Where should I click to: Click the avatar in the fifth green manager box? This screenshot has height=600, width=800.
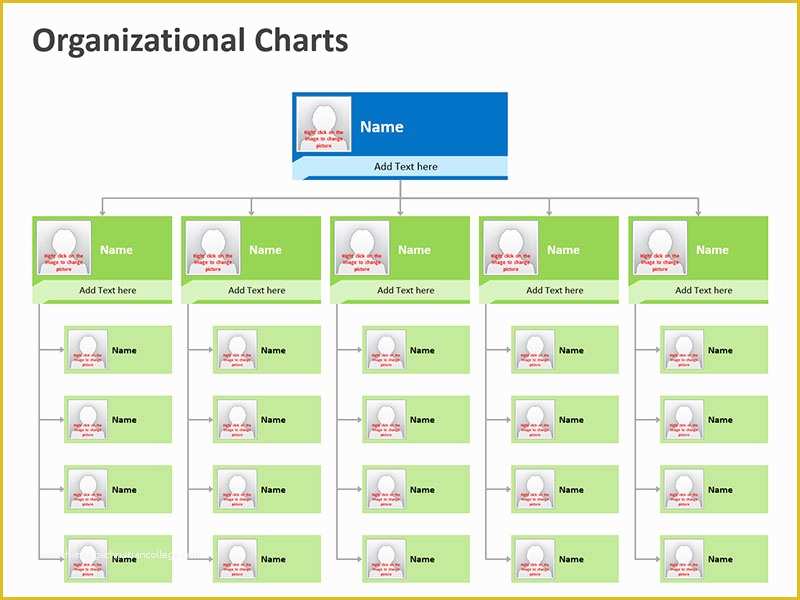(x=660, y=248)
